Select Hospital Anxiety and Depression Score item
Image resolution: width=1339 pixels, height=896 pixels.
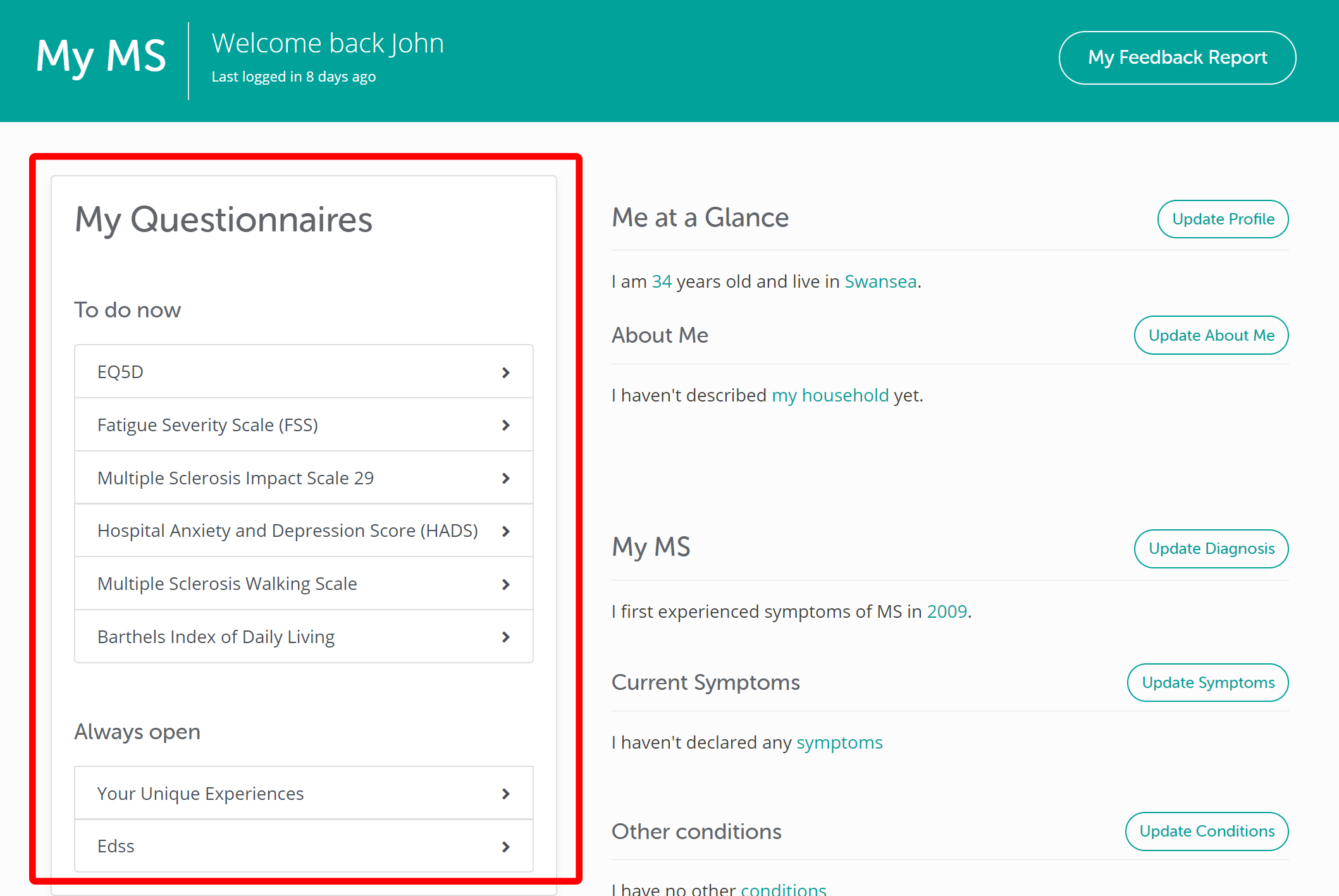coord(287,531)
